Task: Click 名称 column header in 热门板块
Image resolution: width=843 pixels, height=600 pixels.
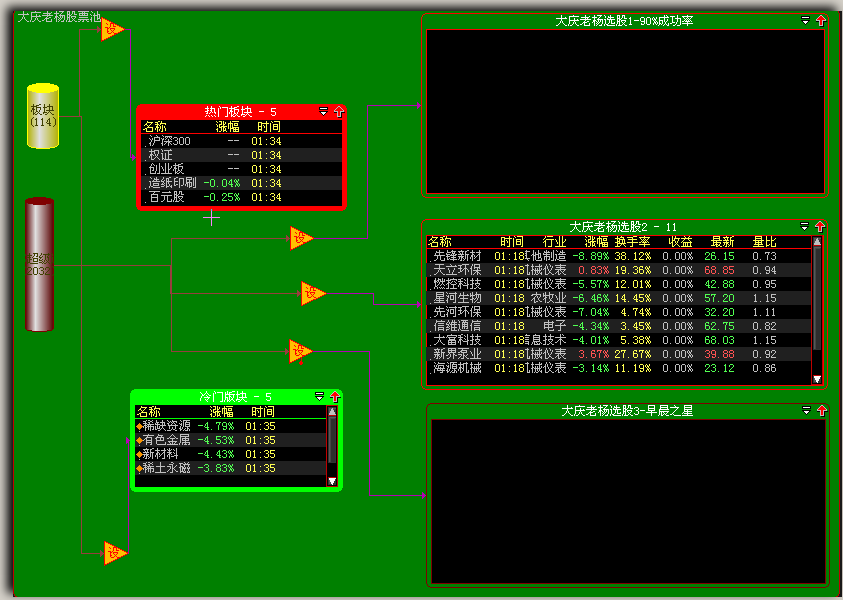Action: pos(155,127)
